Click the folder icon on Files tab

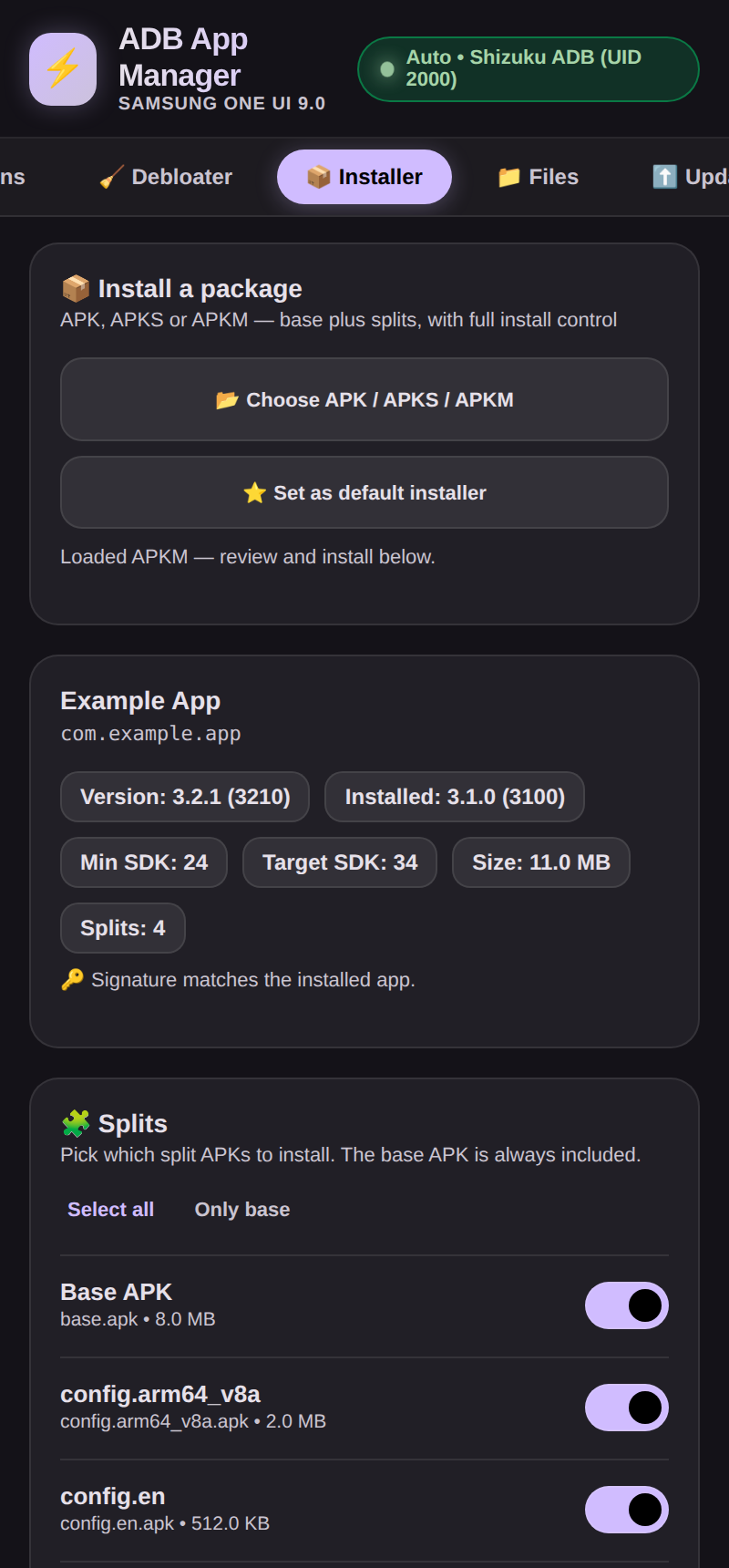[509, 177]
